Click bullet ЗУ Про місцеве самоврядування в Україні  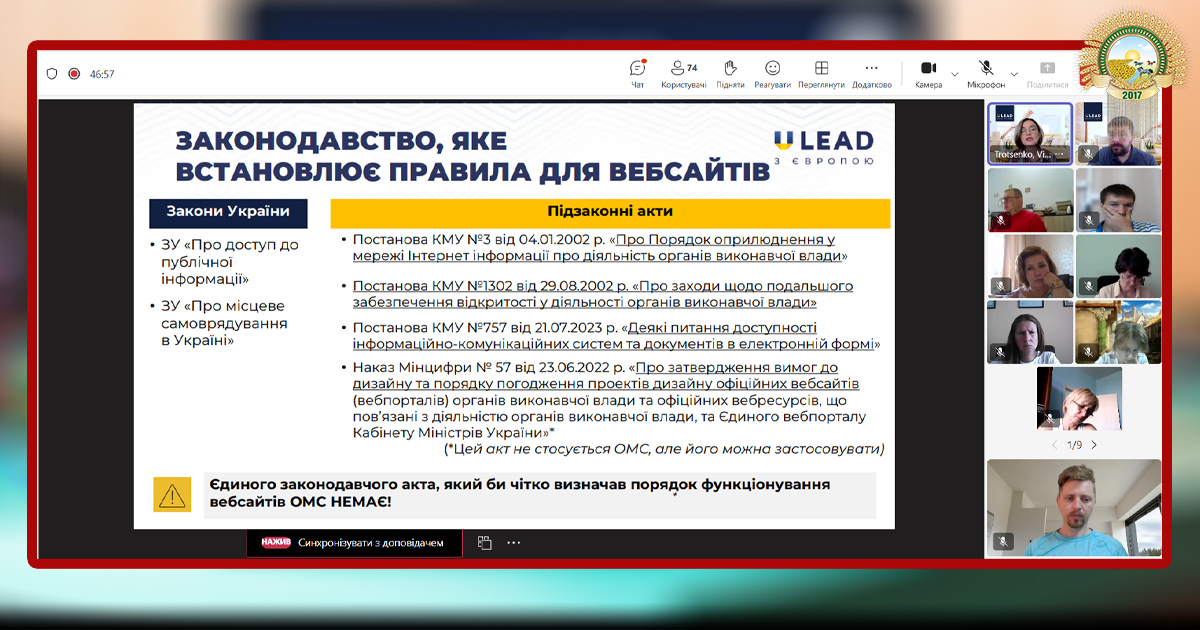coord(223,323)
